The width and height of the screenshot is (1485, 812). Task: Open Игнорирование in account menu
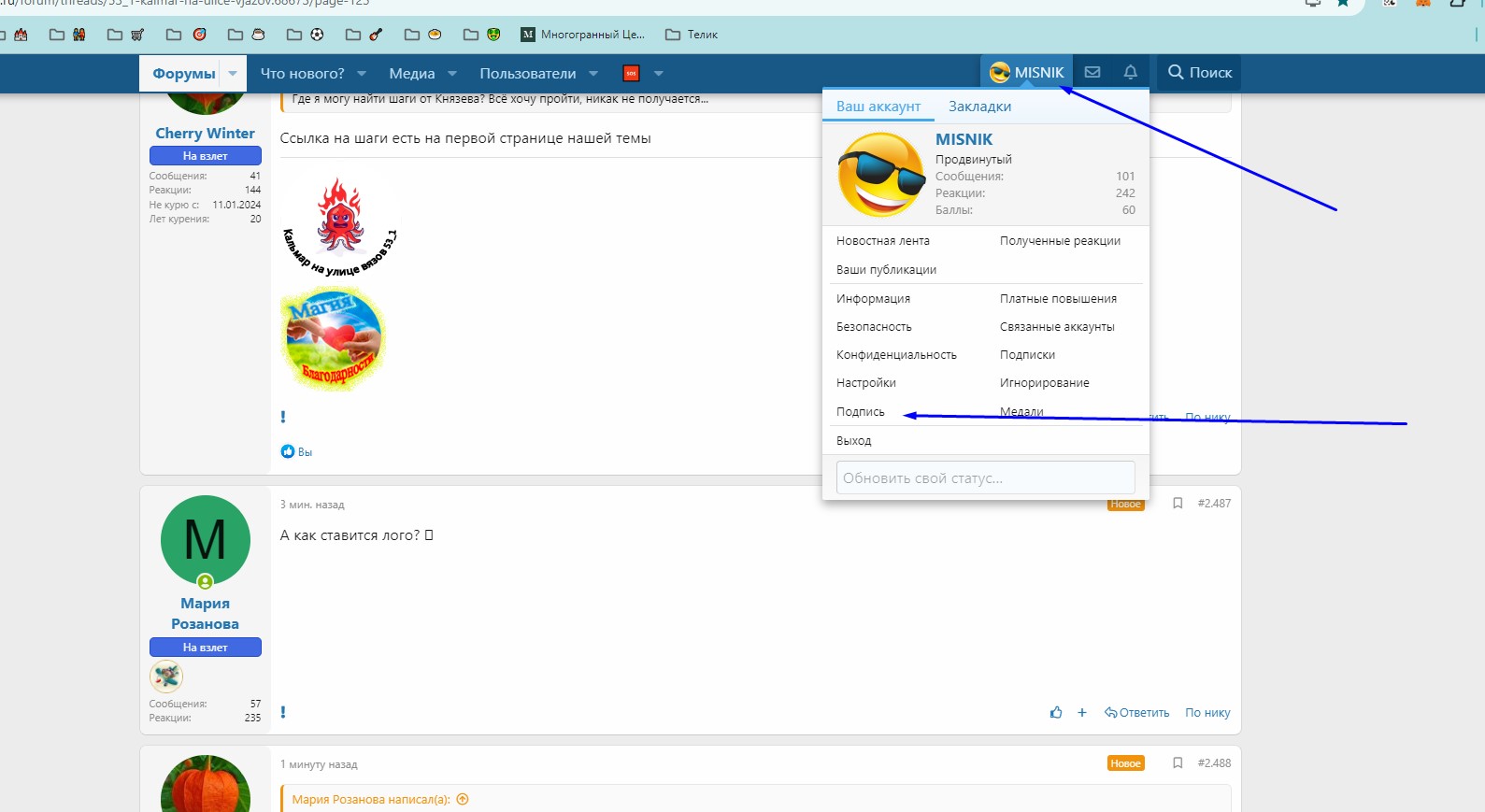click(x=1044, y=382)
